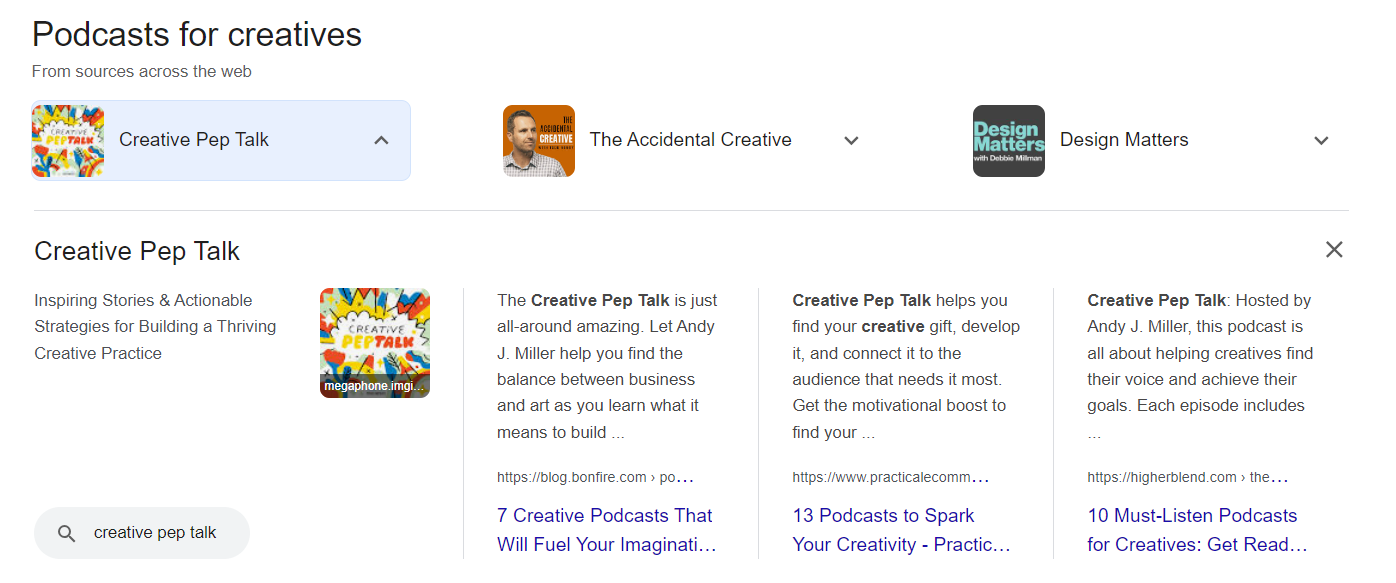Screen dimensions: 1396x583
Task: Click Design Matters podcast cover icon
Action: [x=1009, y=141]
